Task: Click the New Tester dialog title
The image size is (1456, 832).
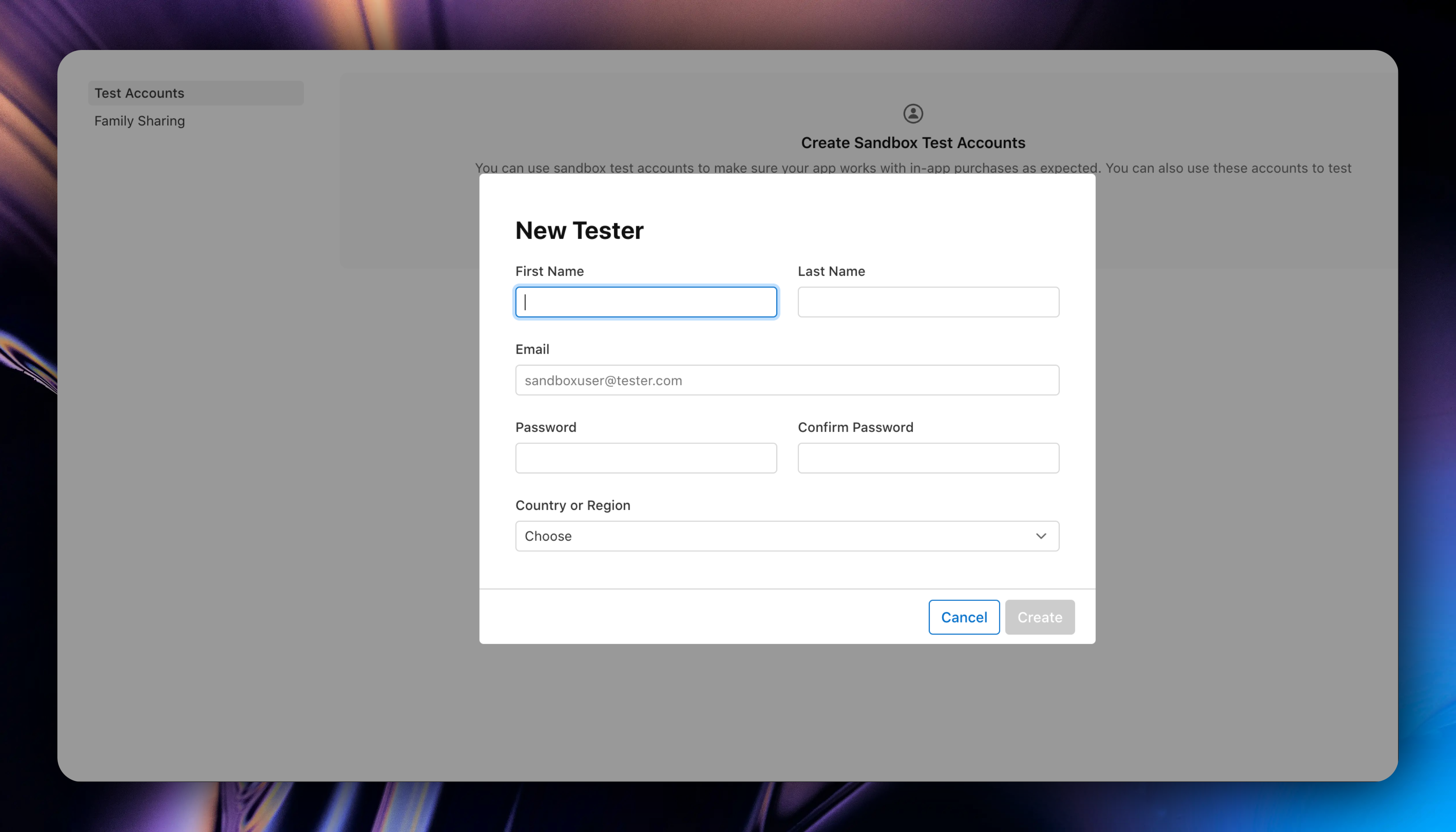Action: click(x=580, y=230)
